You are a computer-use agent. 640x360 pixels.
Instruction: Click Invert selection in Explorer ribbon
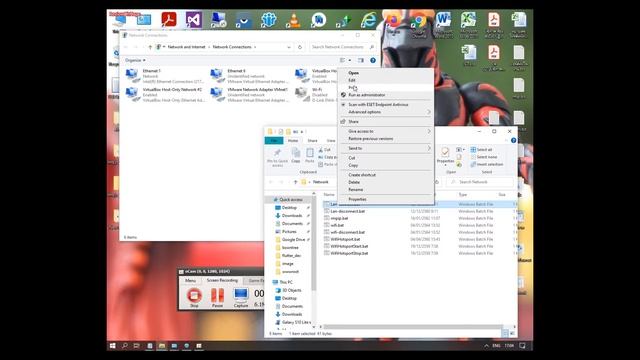point(487,164)
